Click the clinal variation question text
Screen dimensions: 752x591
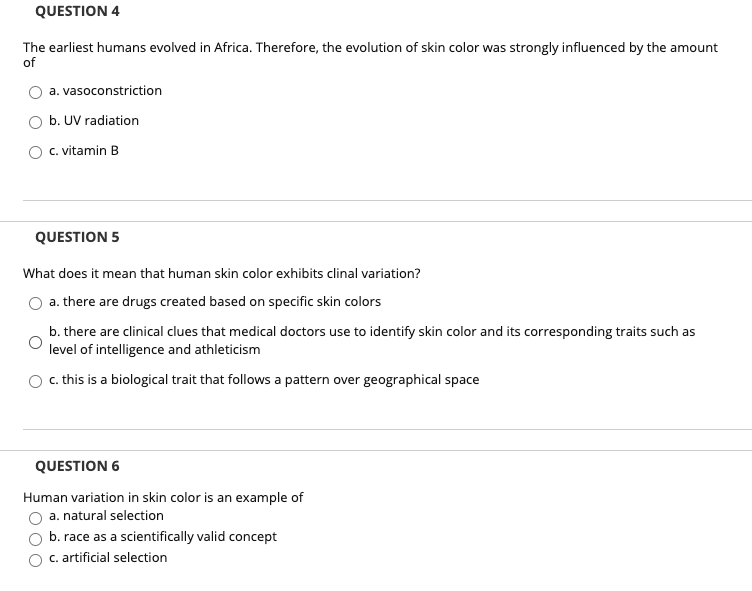(x=222, y=273)
